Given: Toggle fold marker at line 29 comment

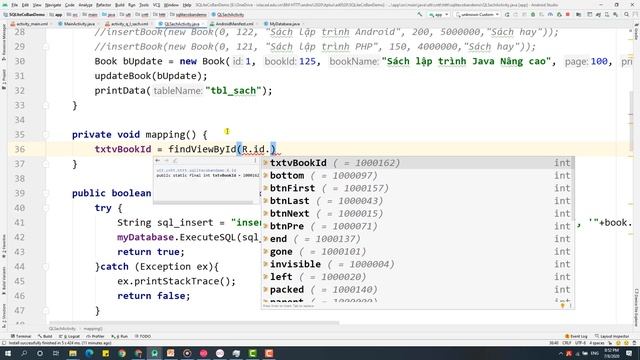Looking at the screenshot, I should (x=46, y=47).
